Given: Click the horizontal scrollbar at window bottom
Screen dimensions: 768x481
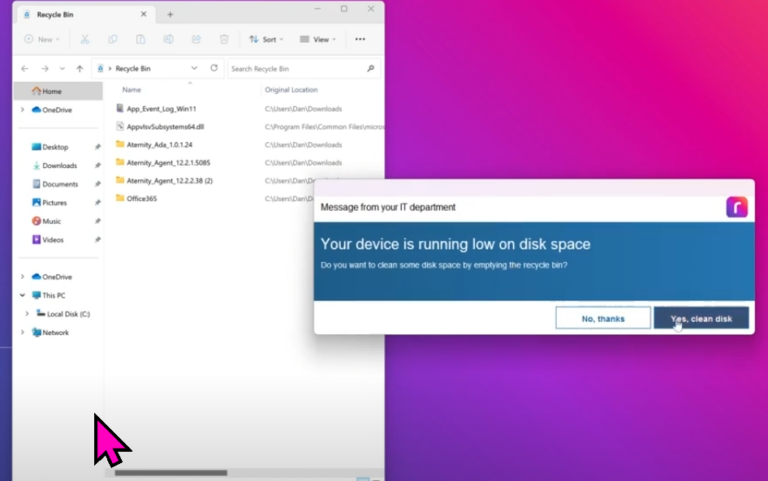Looking at the screenshot, I should coord(170,473).
